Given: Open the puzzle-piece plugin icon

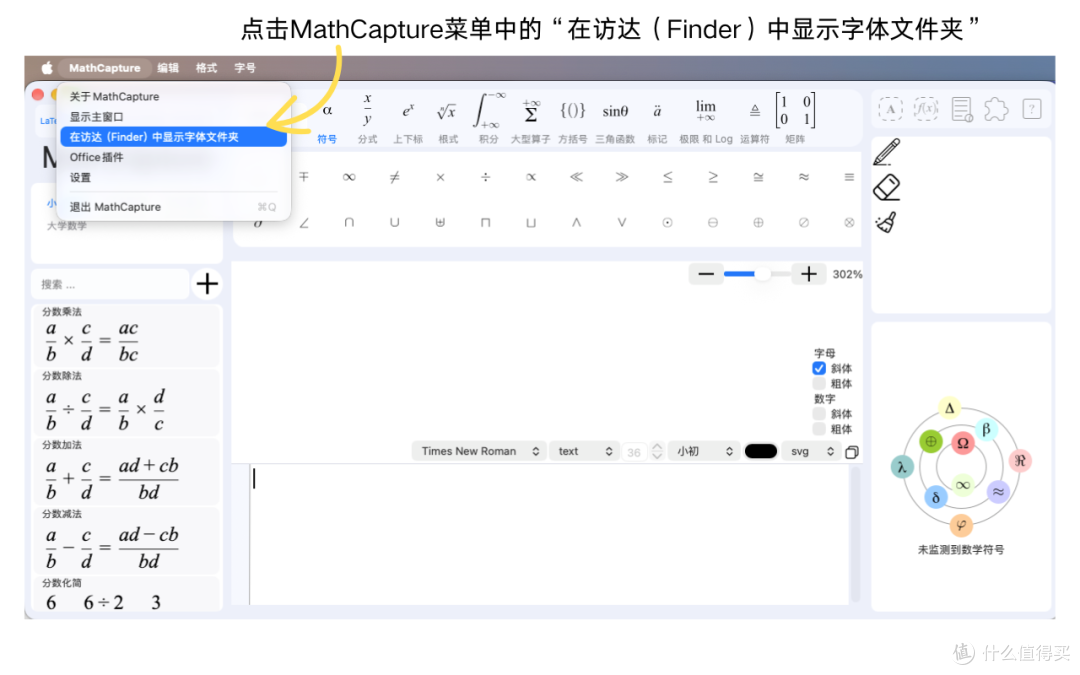Looking at the screenshot, I should click(996, 109).
